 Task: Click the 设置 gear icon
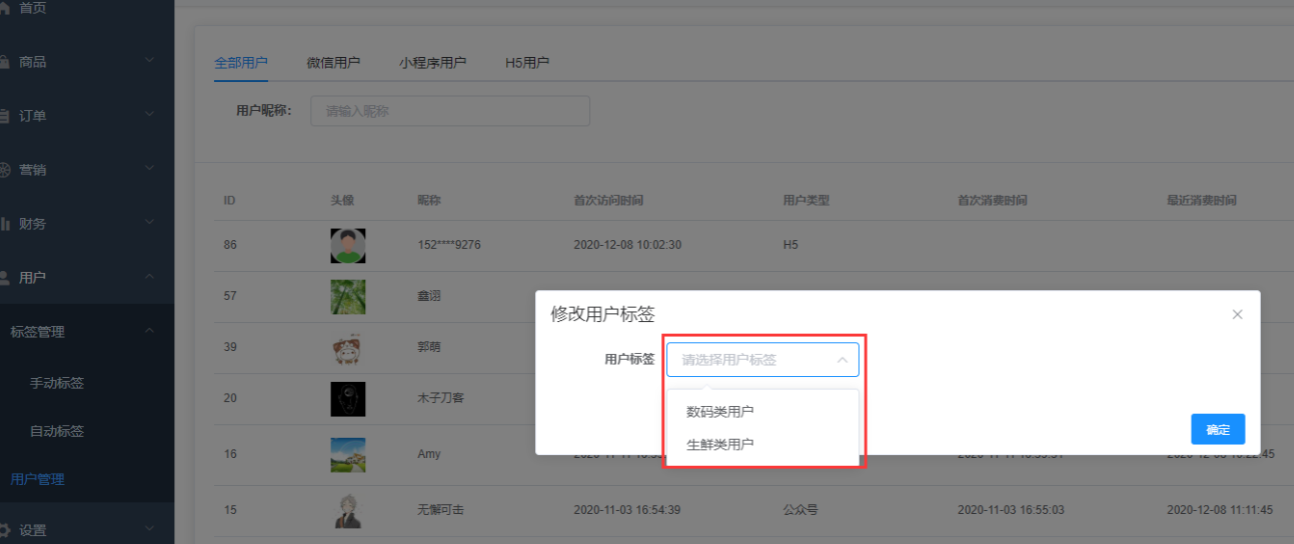5,531
